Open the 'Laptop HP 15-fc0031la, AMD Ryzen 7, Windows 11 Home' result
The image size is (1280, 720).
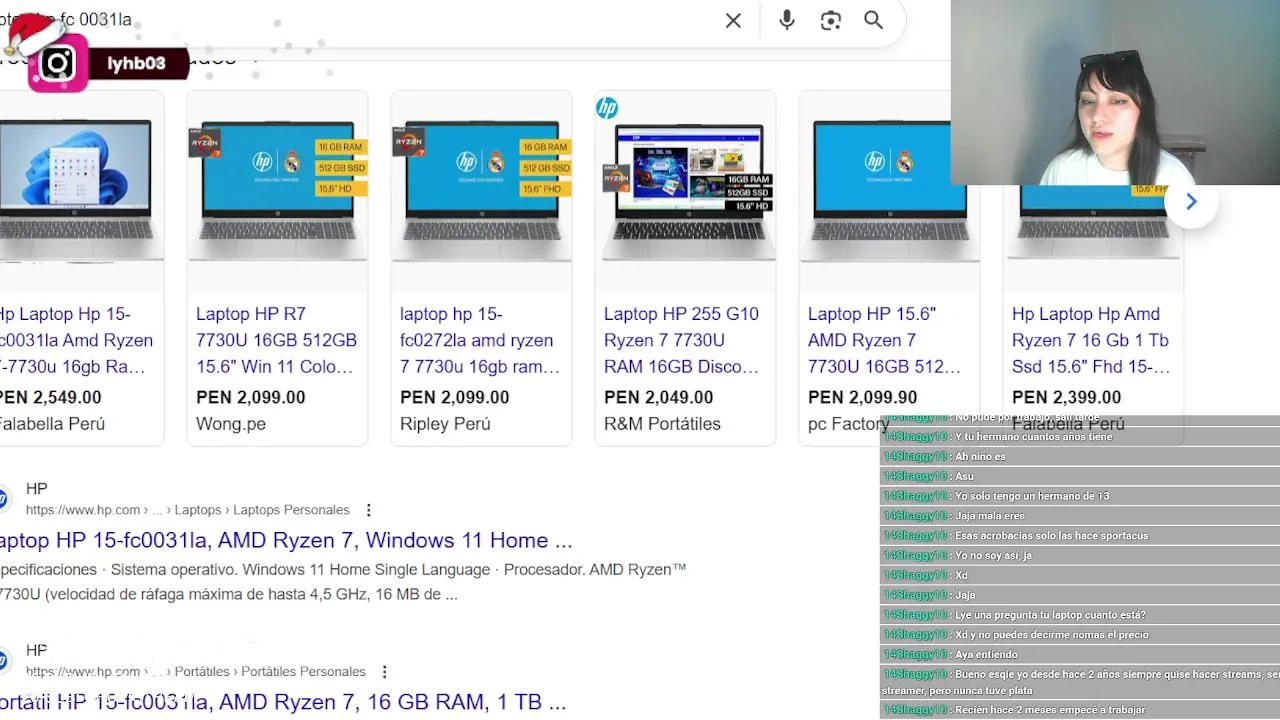[x=286, y=541]
